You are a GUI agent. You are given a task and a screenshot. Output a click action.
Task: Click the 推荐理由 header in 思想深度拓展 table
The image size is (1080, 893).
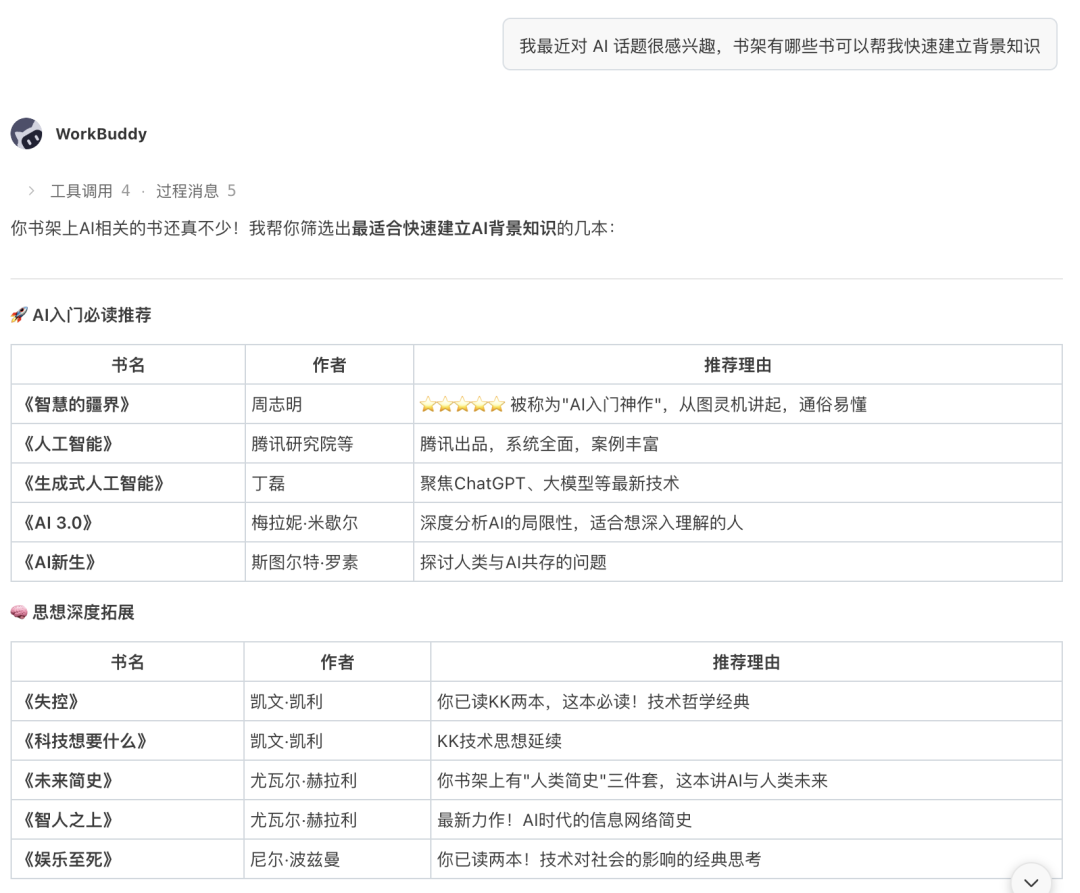(x=747, y=662)
